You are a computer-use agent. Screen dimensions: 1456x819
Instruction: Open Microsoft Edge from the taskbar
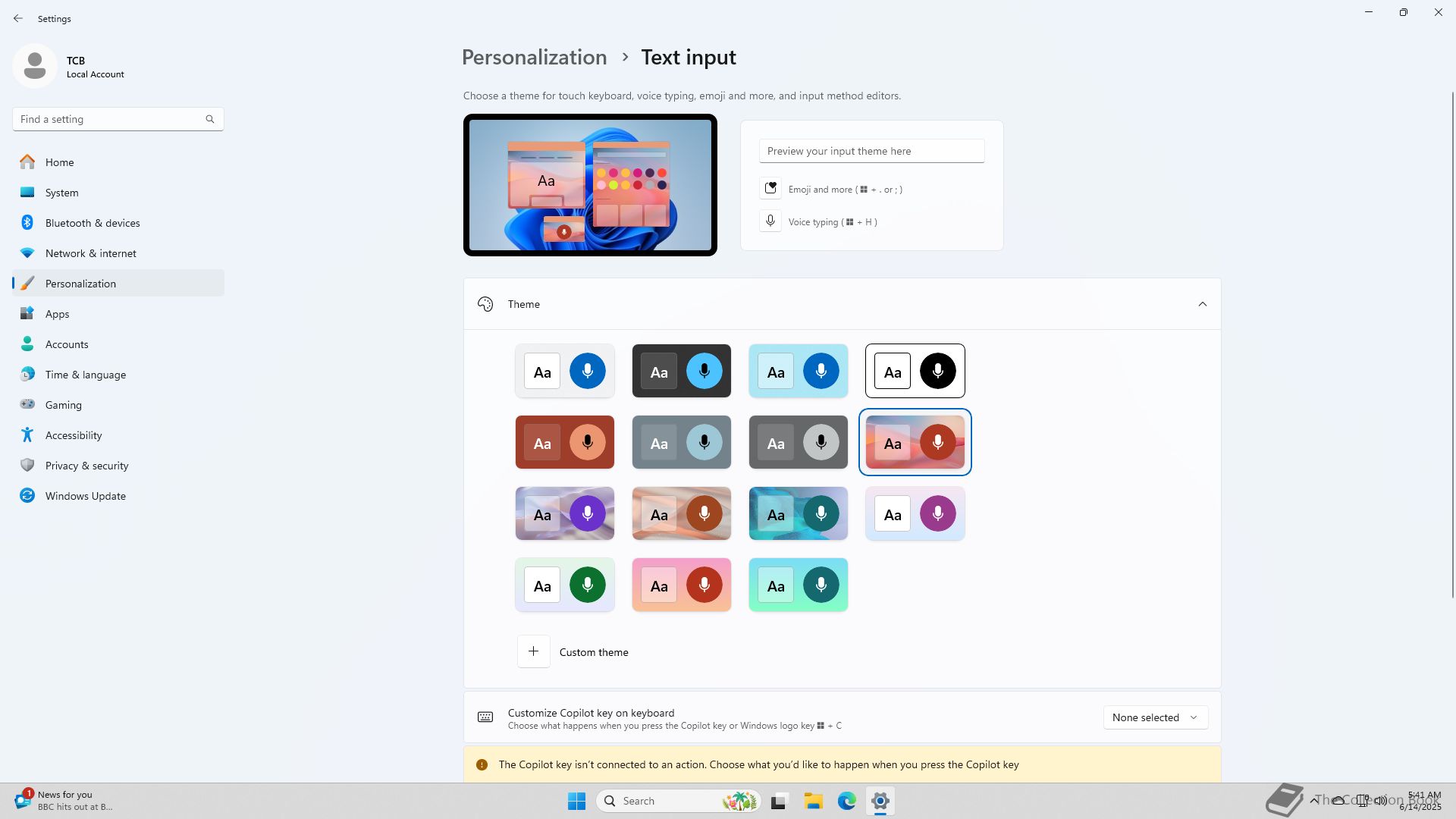click(846, 801)
